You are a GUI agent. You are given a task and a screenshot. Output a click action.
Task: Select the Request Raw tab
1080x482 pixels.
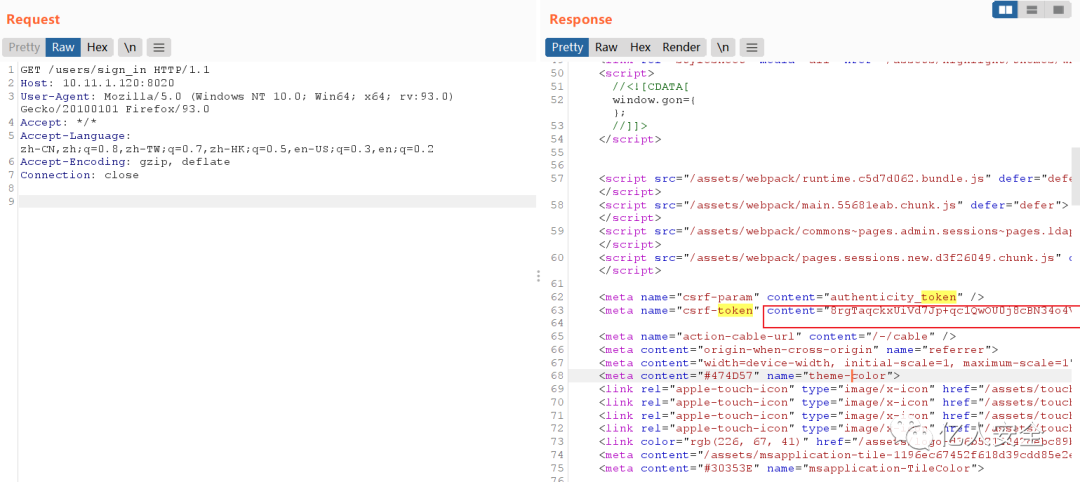point(63,48)
